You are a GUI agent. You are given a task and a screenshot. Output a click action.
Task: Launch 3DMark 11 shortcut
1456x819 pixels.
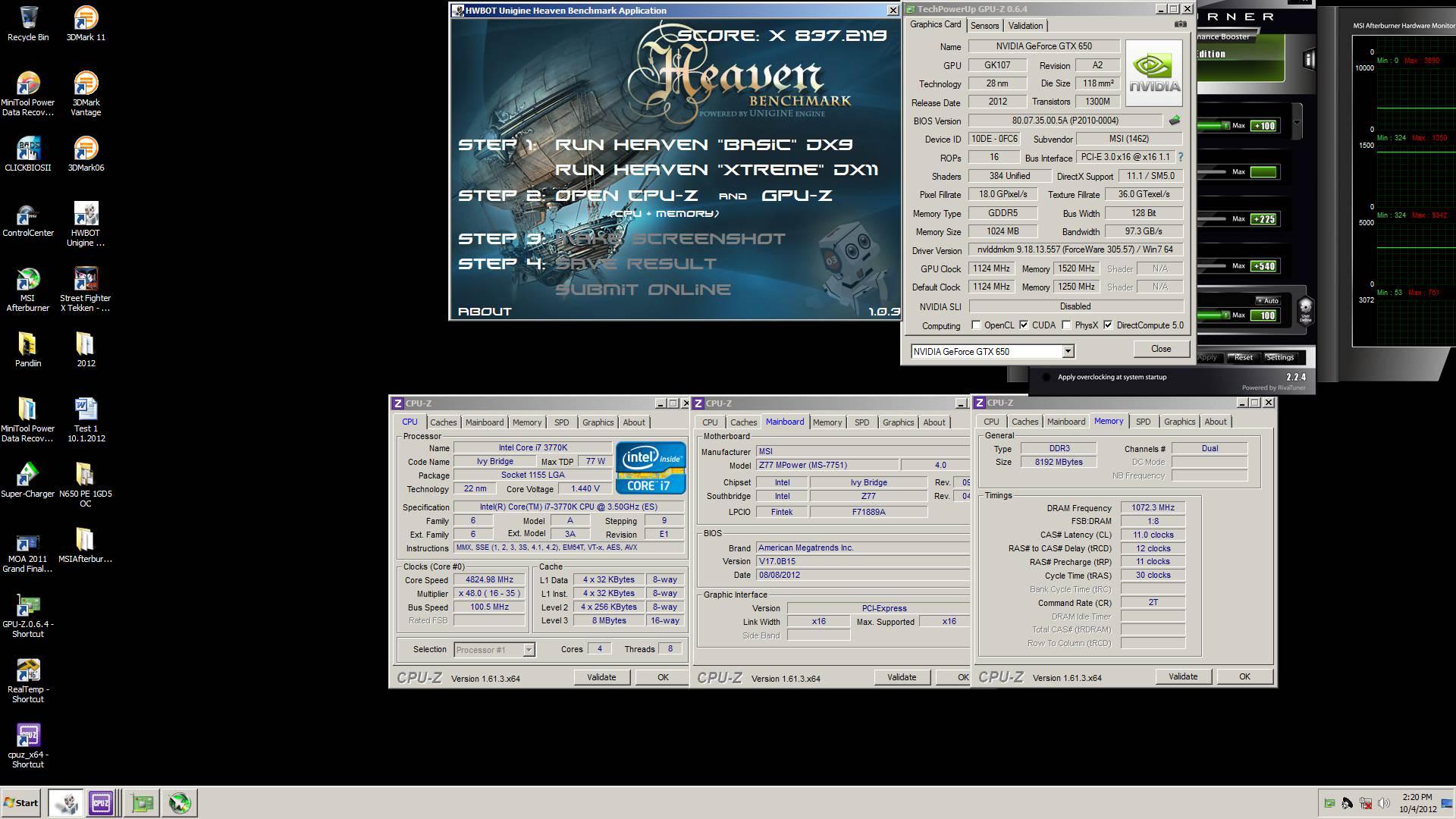click(86, 24)
